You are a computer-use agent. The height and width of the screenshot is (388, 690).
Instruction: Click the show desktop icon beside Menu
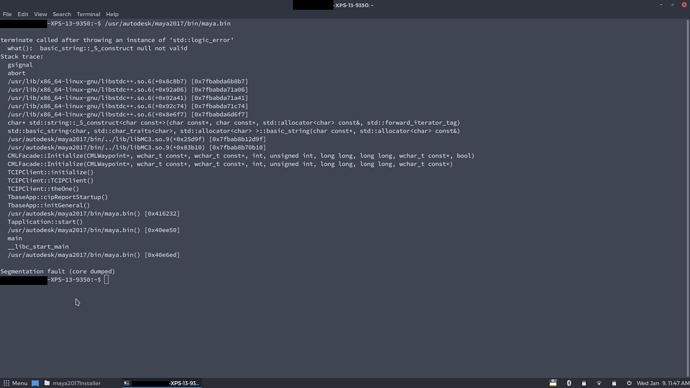[x=35, y=383]
